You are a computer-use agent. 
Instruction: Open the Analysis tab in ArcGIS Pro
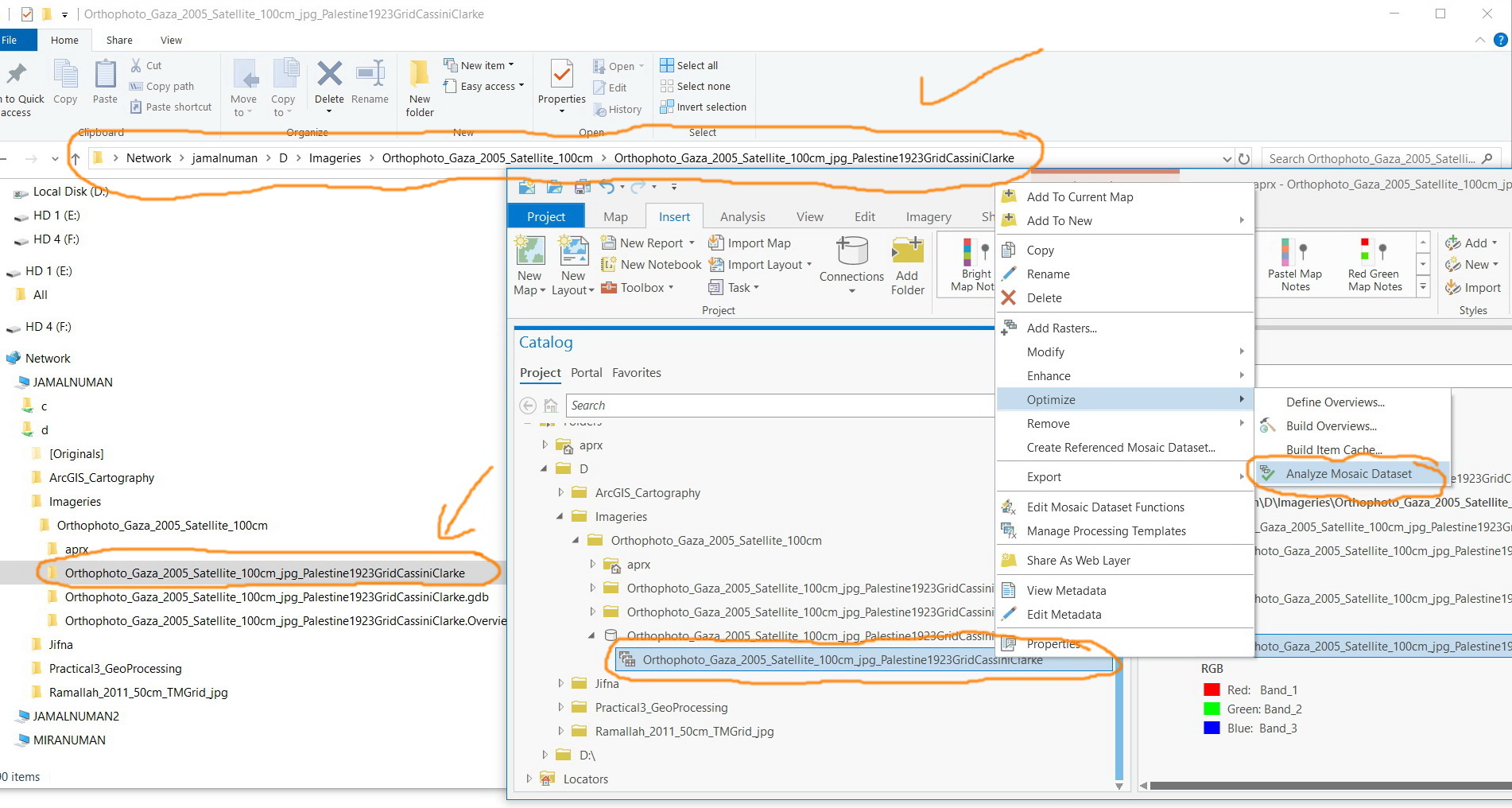coord(742,216)
